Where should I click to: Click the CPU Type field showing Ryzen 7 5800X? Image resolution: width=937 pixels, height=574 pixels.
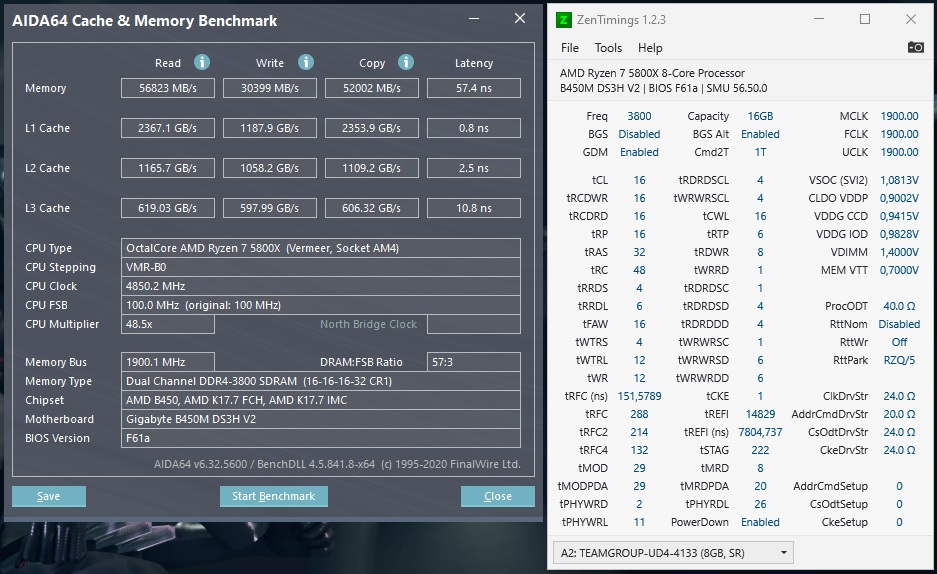(321, 248)
